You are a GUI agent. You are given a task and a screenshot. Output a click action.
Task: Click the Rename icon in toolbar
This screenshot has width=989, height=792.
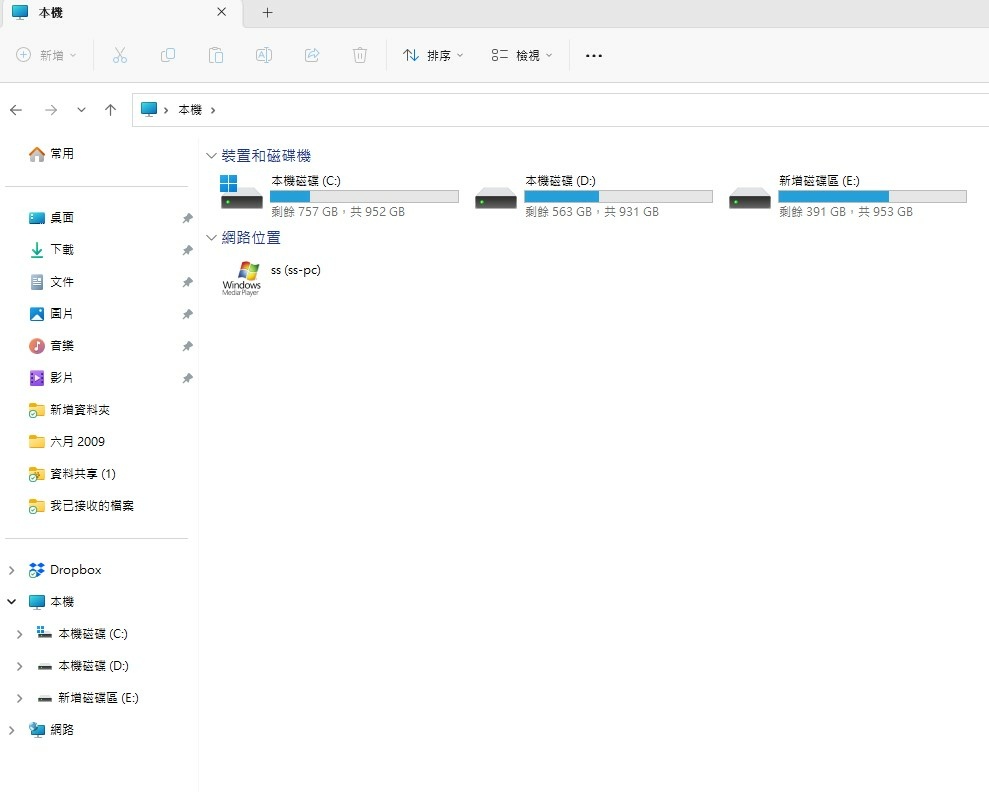click(x=264, y=55)
